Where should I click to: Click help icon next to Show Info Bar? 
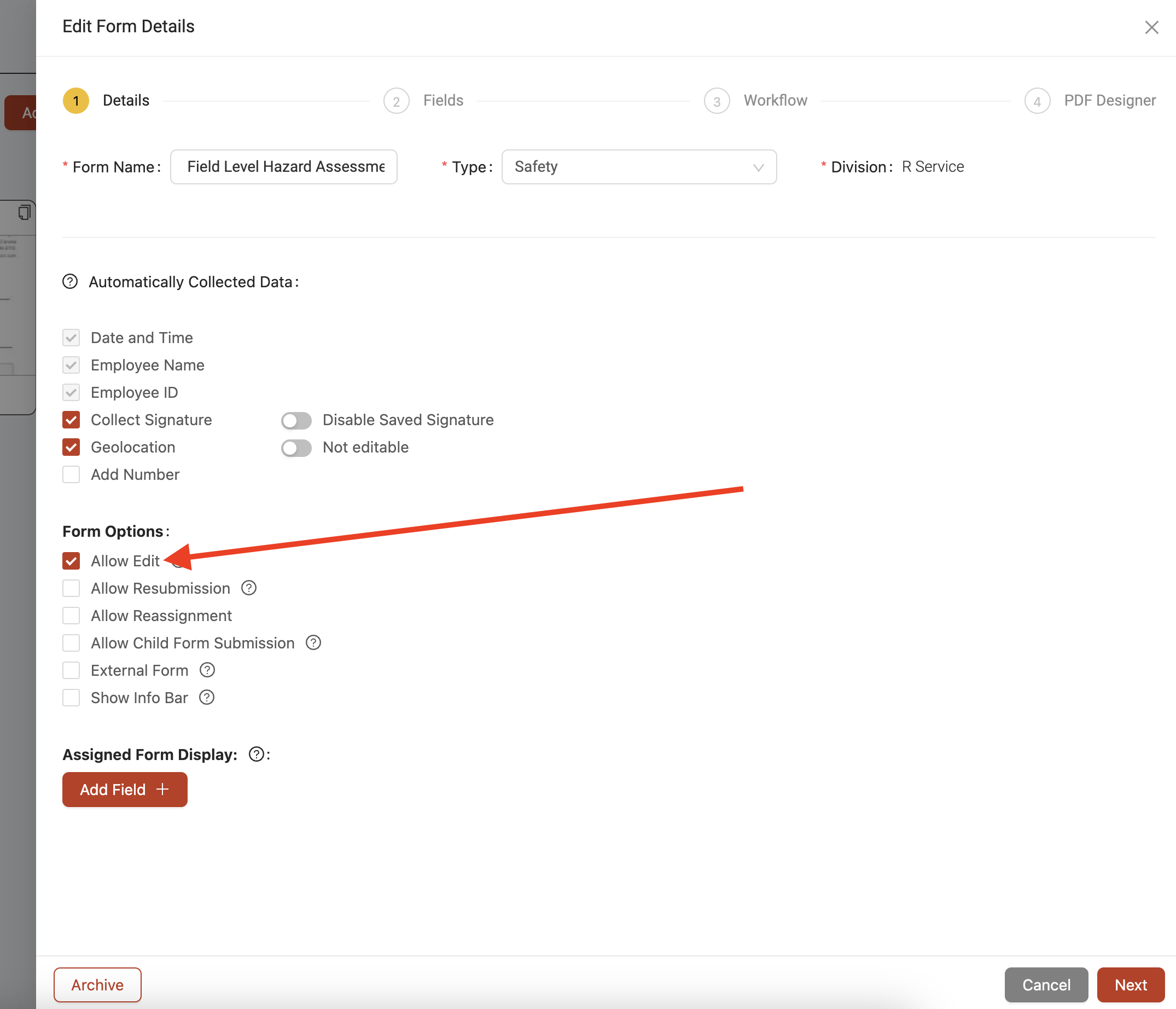coord(207,697)
